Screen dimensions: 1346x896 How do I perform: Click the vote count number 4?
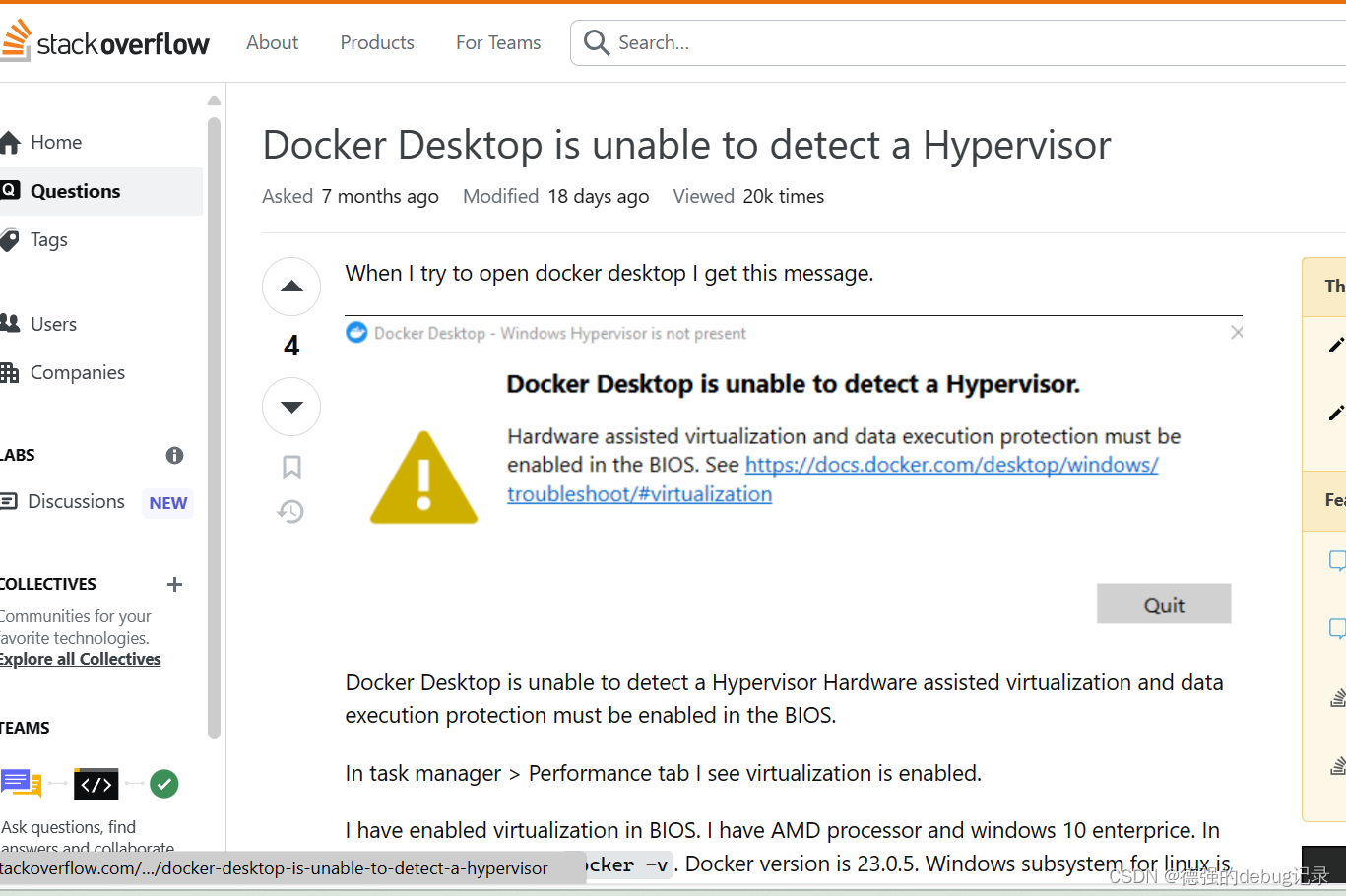(291, 346)
